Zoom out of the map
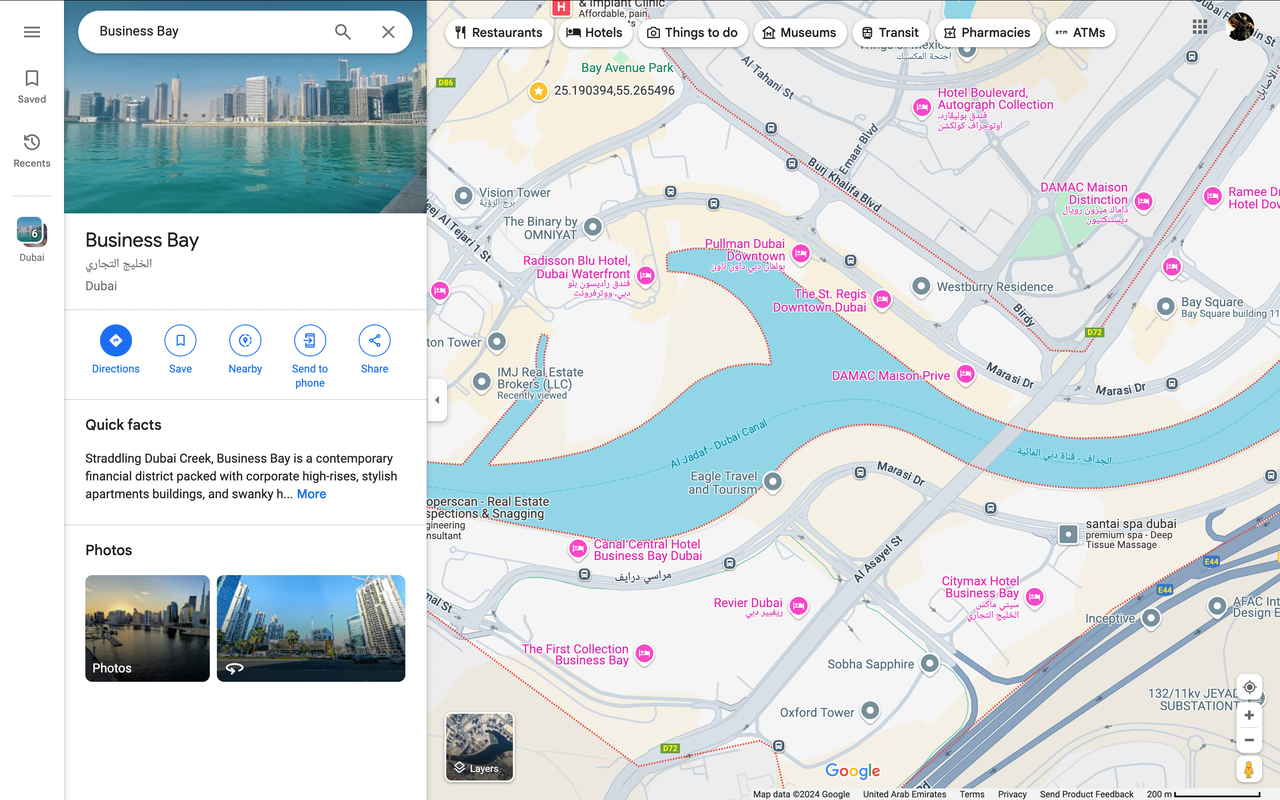The image size is (1280, 800). coord(1249,741)
